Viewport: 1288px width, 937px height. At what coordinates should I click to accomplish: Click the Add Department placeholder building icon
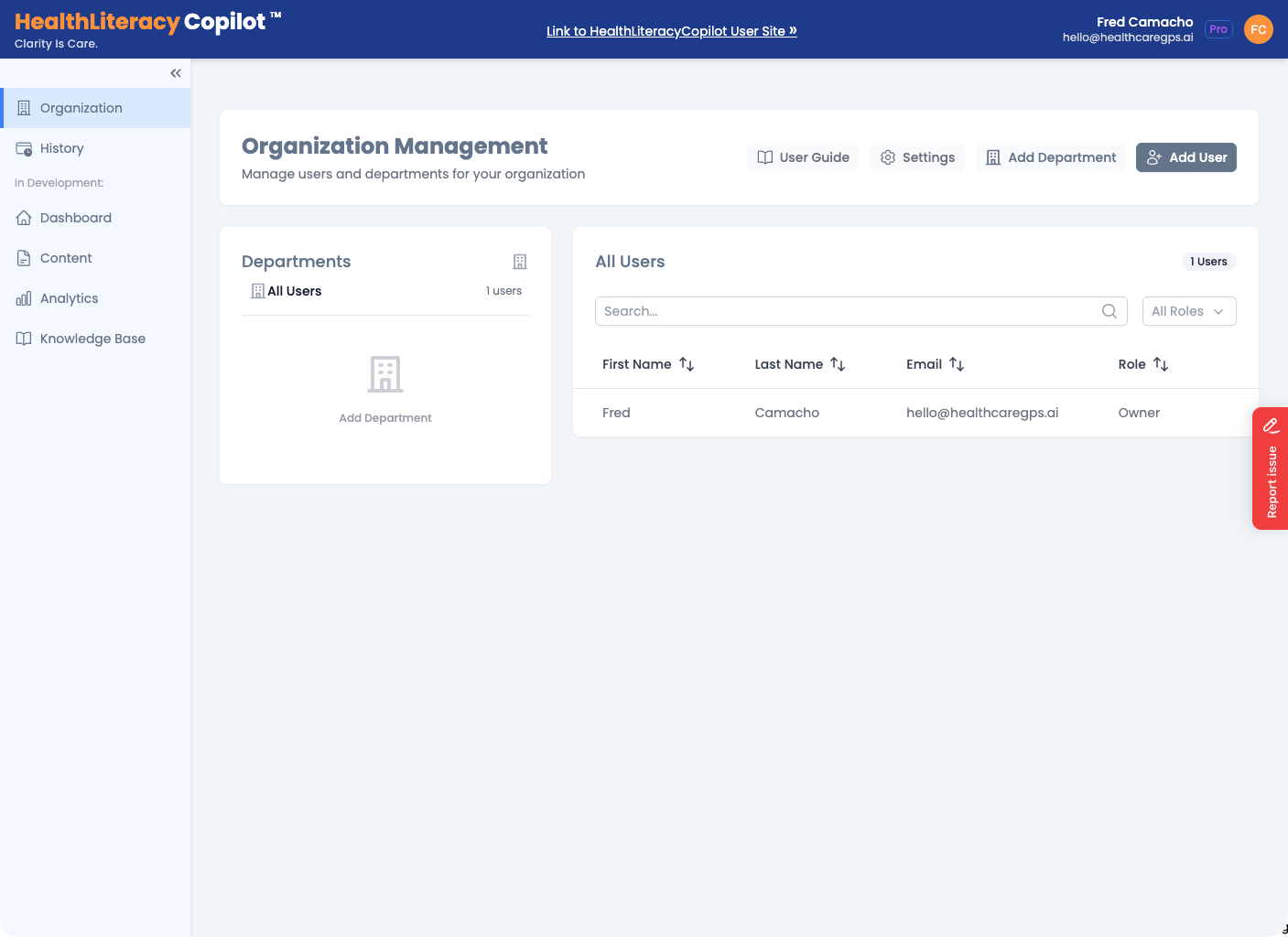click(x=384, y=374)
